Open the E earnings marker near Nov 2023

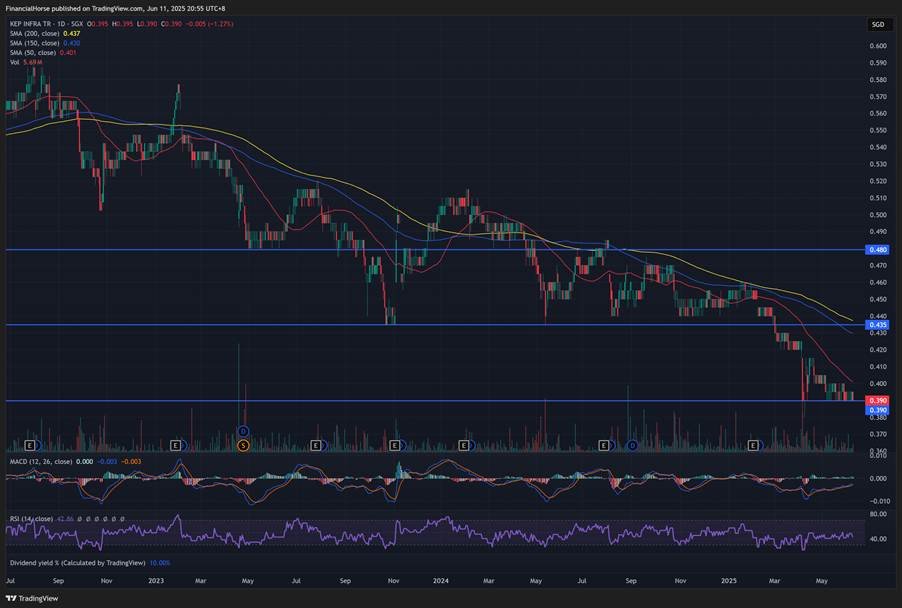pyautogui.click(x=394, y=445)
